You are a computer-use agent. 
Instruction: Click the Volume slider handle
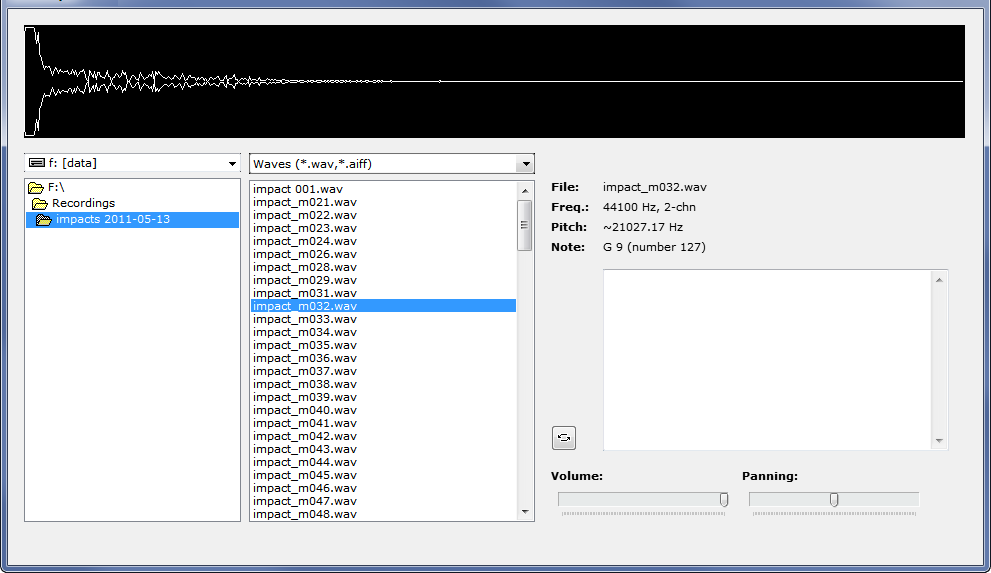pyautogui.click(x=724, y=499)
